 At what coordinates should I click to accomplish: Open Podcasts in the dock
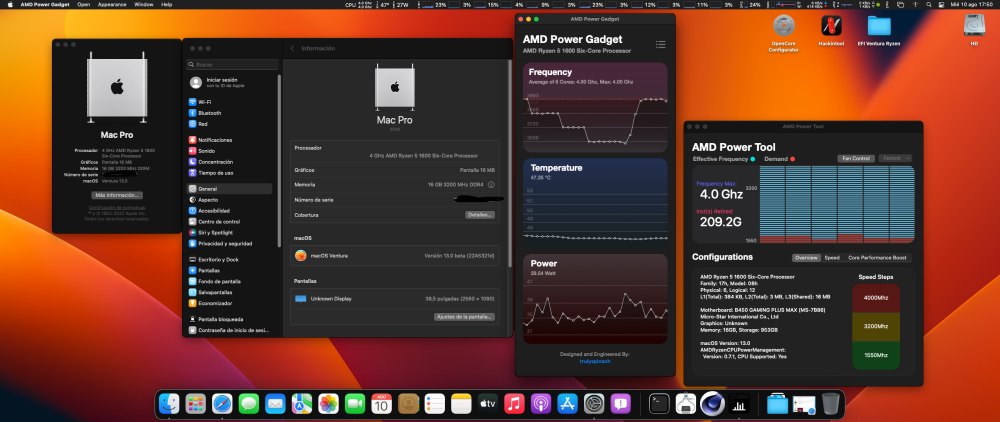(x=541, y=404)
